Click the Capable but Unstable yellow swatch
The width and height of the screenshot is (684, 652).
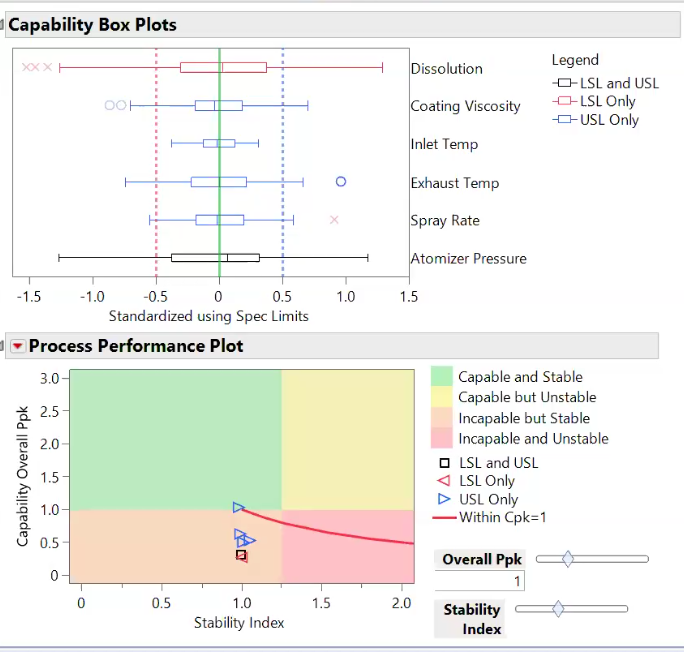[x=441, y=397]
